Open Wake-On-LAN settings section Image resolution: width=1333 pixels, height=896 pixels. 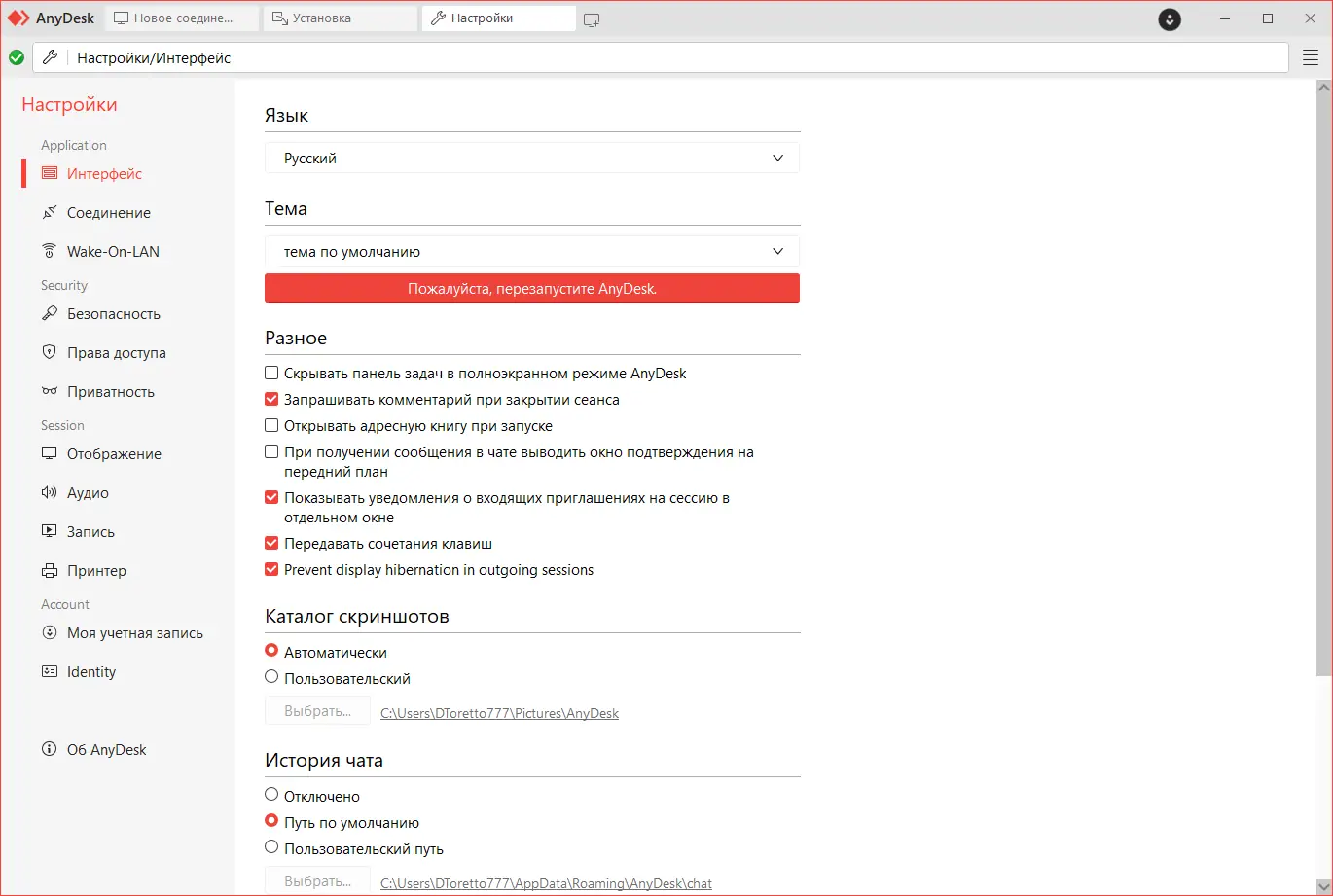113,252
